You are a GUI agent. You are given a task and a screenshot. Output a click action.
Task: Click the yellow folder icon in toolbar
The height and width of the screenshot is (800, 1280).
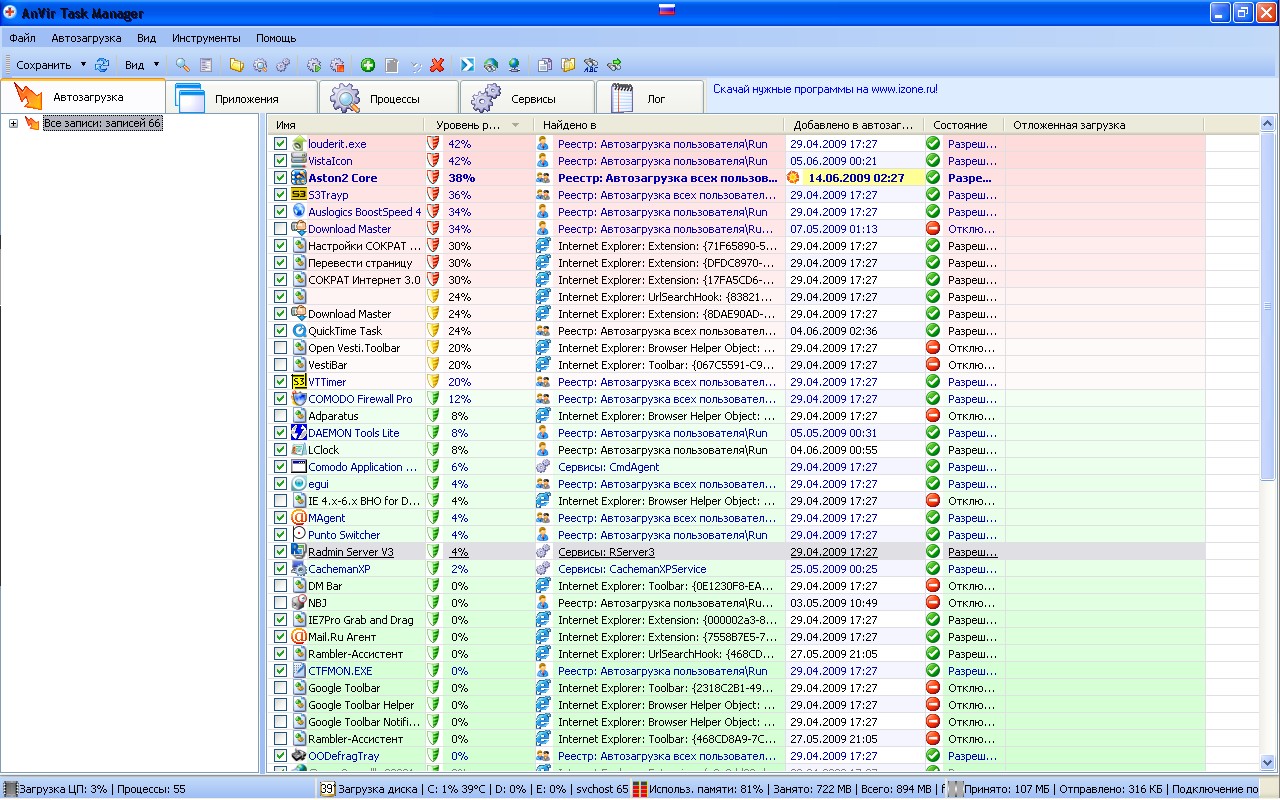click(x=237, y=65)
